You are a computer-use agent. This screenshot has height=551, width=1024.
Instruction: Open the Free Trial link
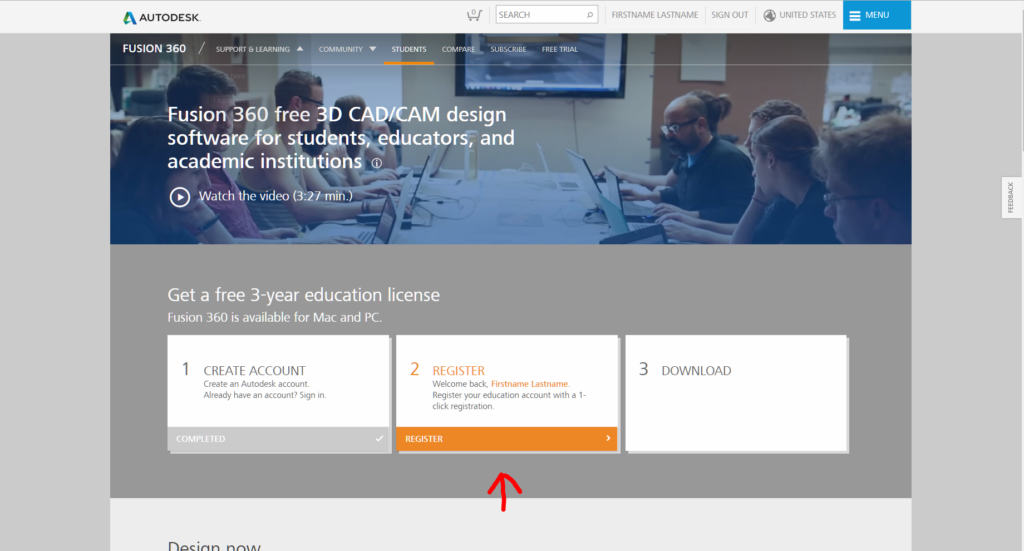tap(559, 49)
